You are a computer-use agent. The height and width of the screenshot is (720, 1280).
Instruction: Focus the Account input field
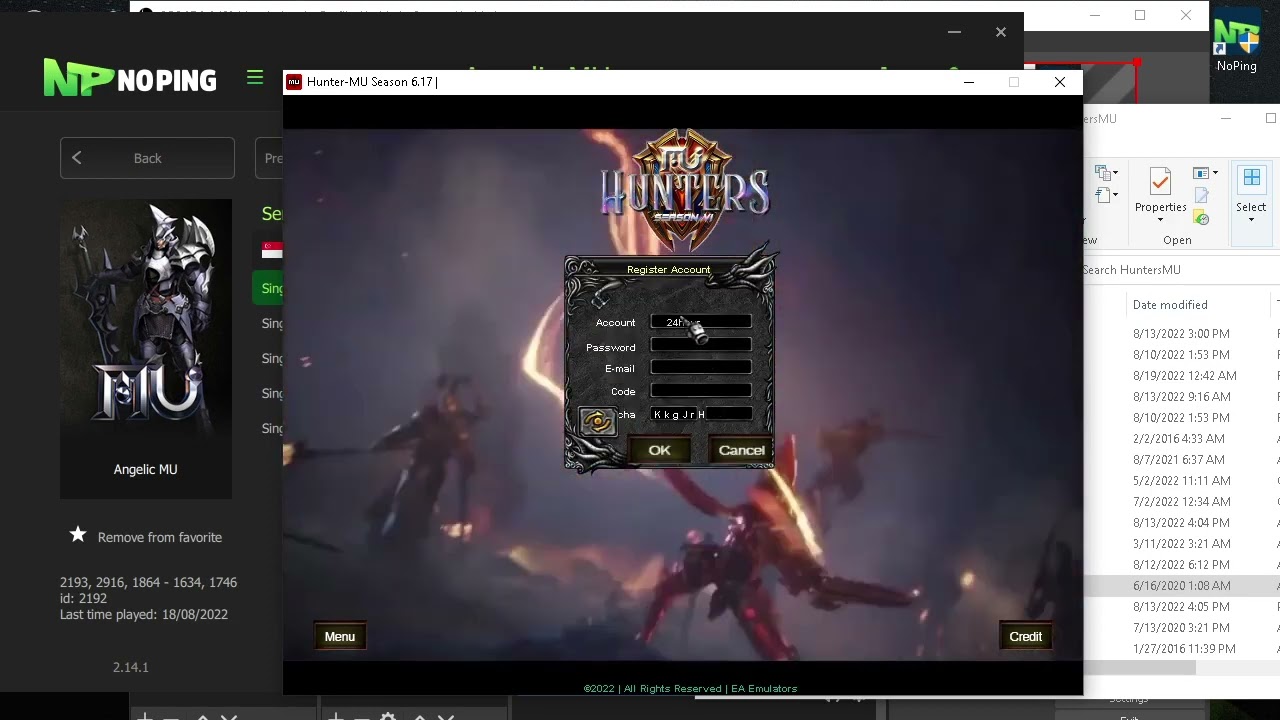701,322
